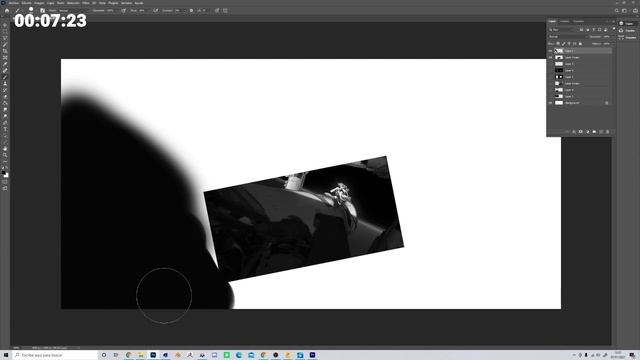The height and width of the screenshot is (360, 640).
Task: Click the Paths collapsed dock button
Action: [627, 37]
